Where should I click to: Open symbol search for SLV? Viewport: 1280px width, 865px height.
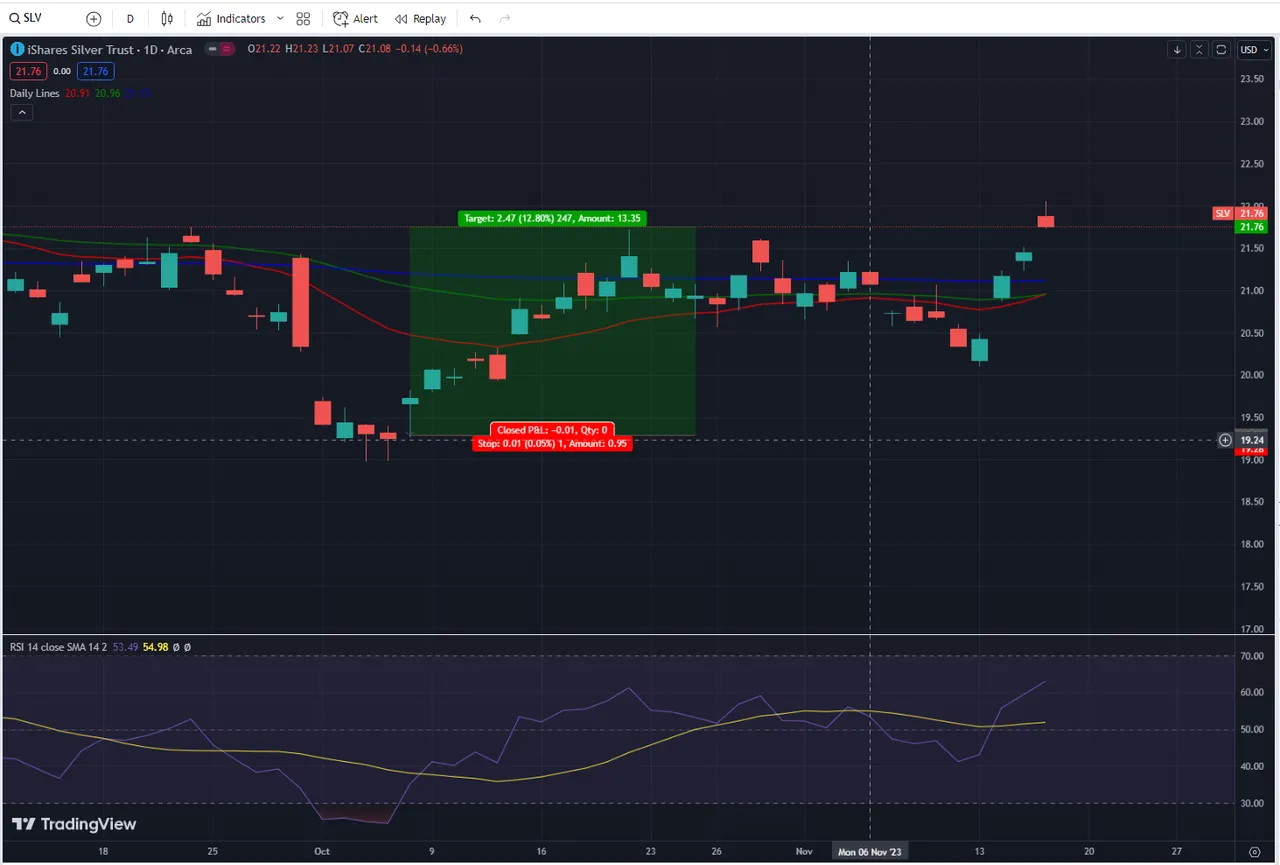coord(27,18)
